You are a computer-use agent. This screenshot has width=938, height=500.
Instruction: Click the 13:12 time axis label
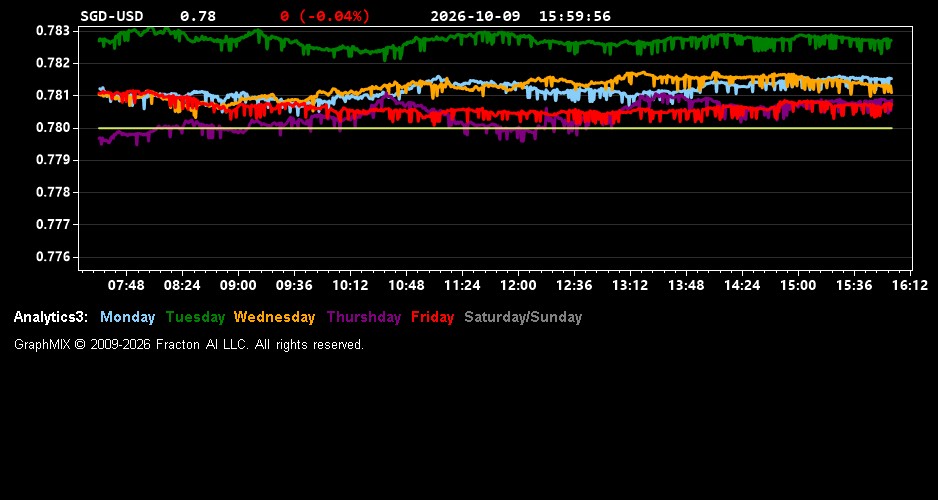pos(630,285)
